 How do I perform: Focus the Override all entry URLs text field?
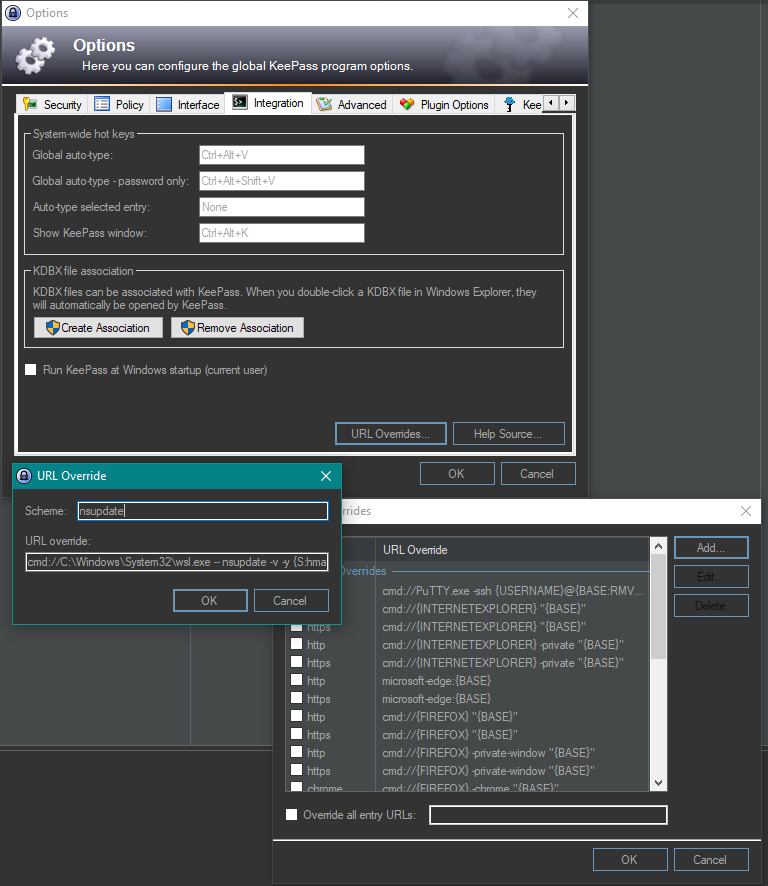pyautogui.click(x=548, y=815)
